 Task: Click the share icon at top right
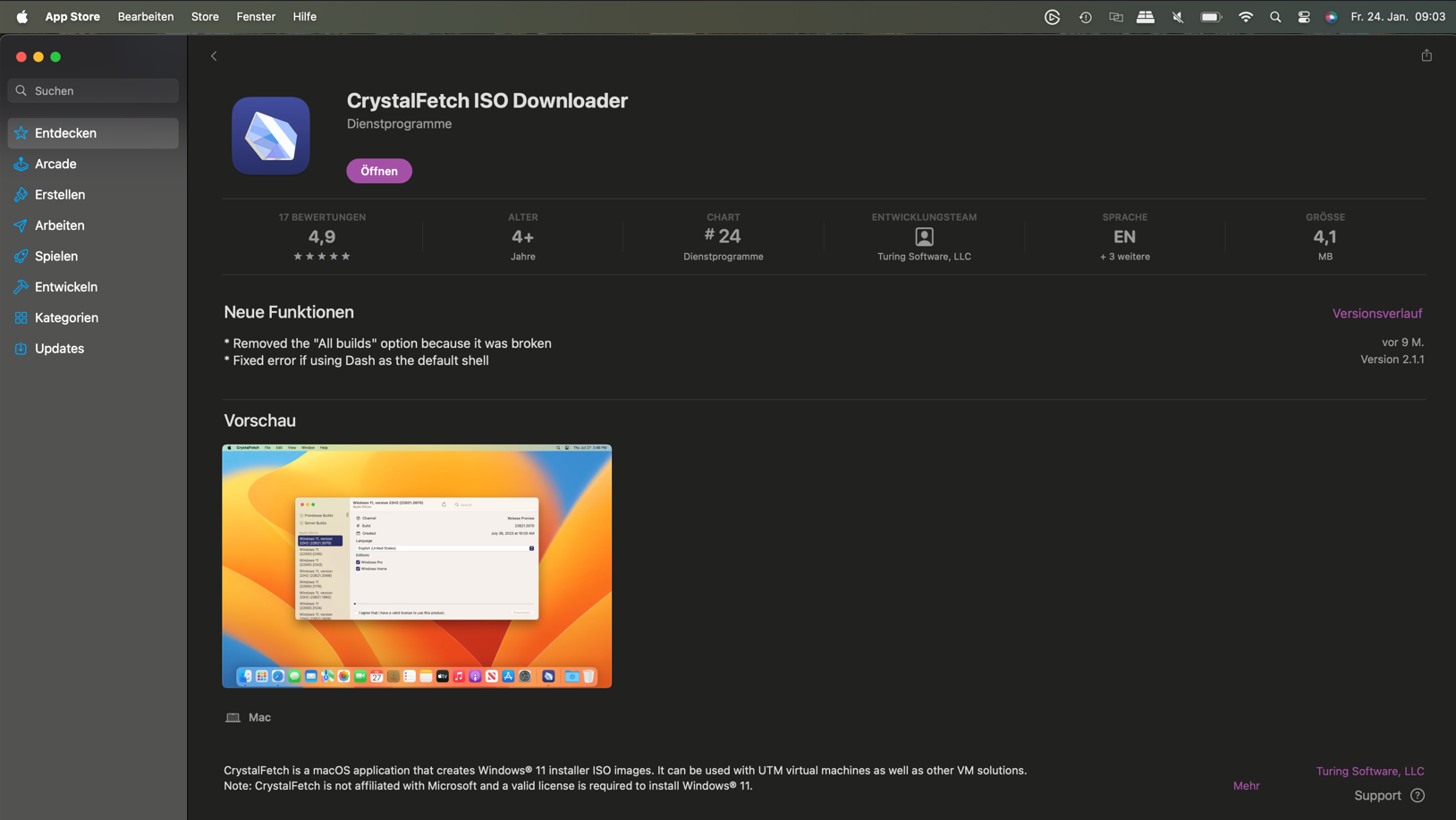1426,55
